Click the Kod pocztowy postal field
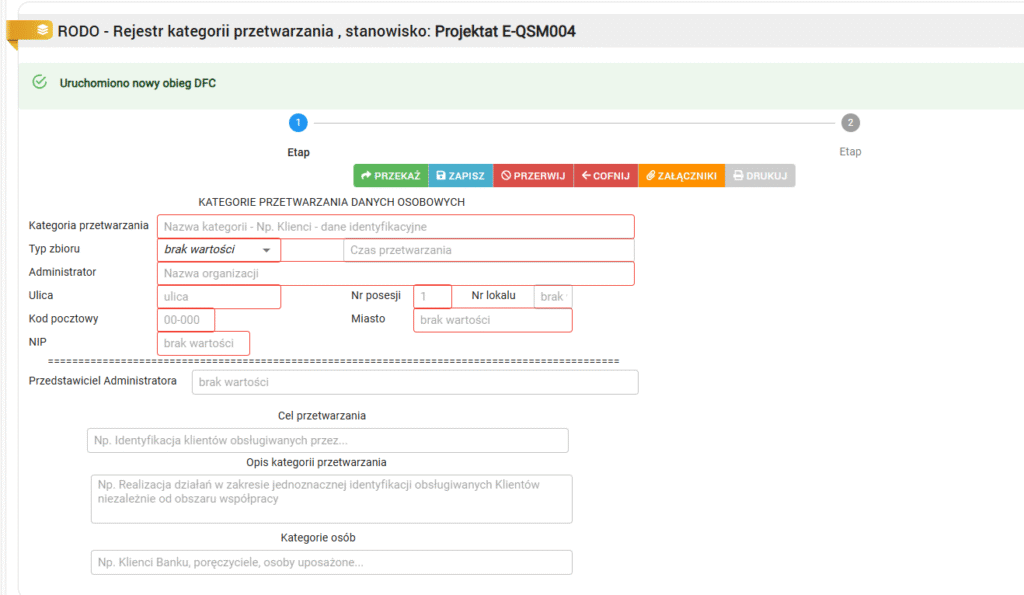 [x=186, y=320]
